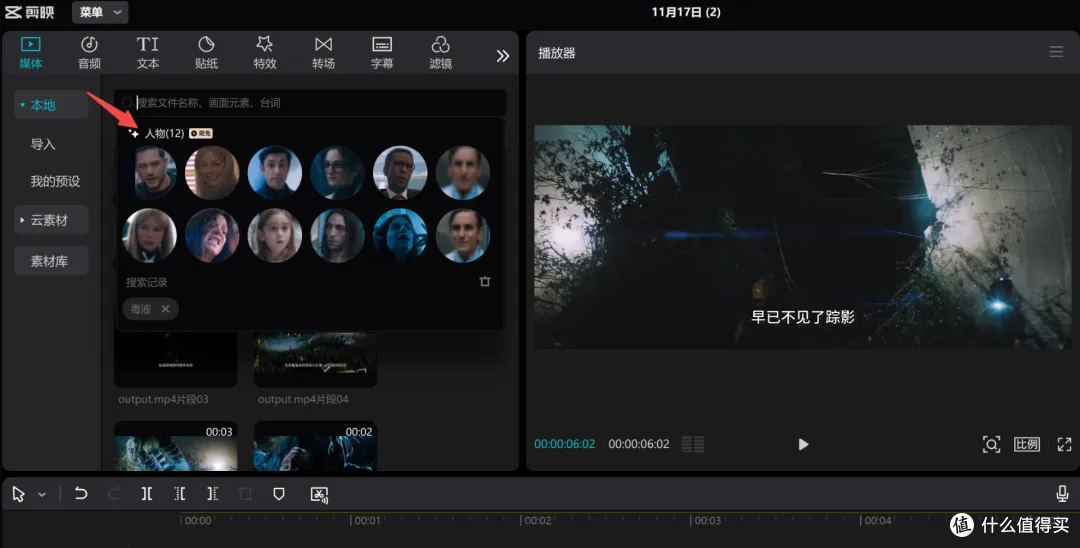Switch to the 音频 audio tab

pyautogui.click(x=89, y=53)
